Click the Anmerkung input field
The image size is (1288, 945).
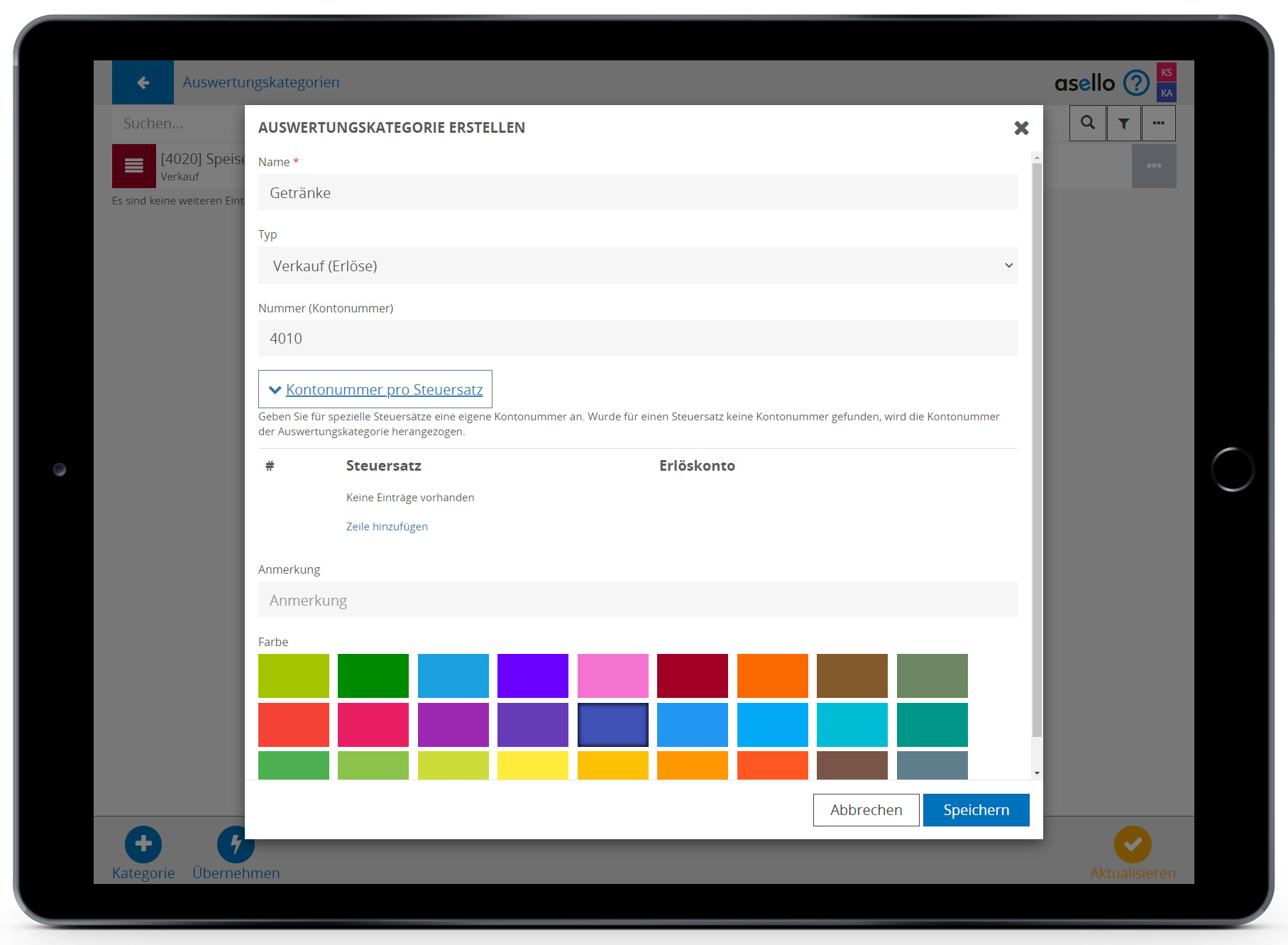[x=637, y=600]
